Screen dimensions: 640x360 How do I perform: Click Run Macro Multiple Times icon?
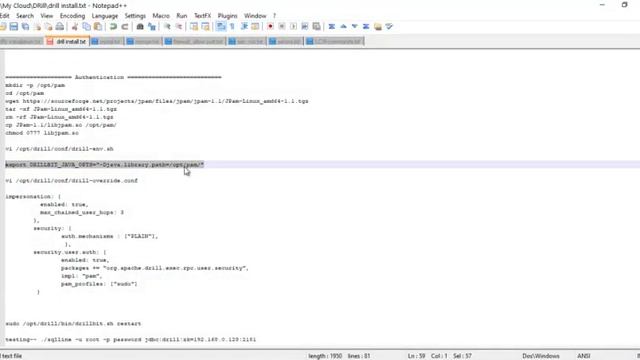304,27
